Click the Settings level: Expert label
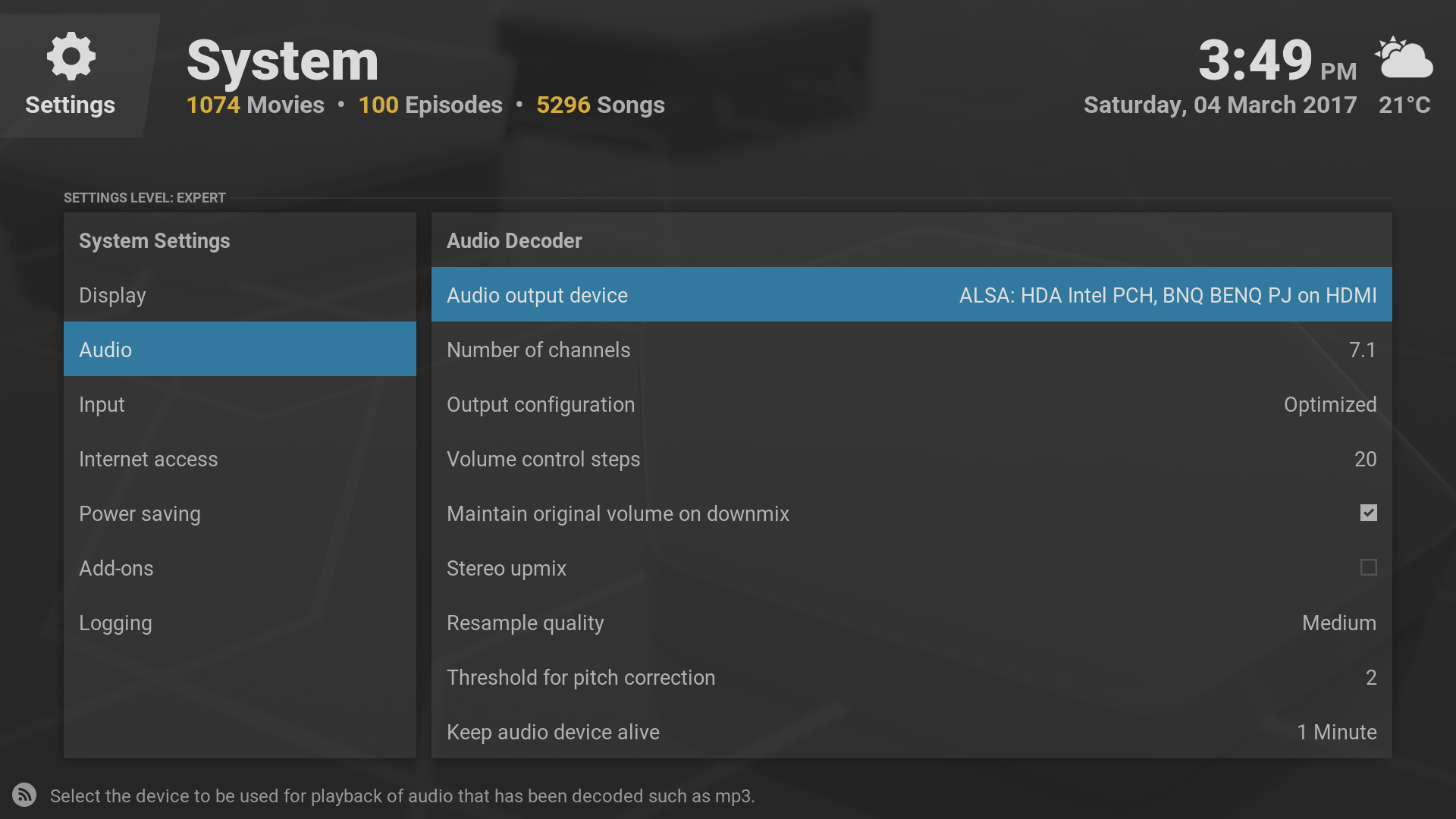This screenshot has height=819, width=1456. coord(145,198)
